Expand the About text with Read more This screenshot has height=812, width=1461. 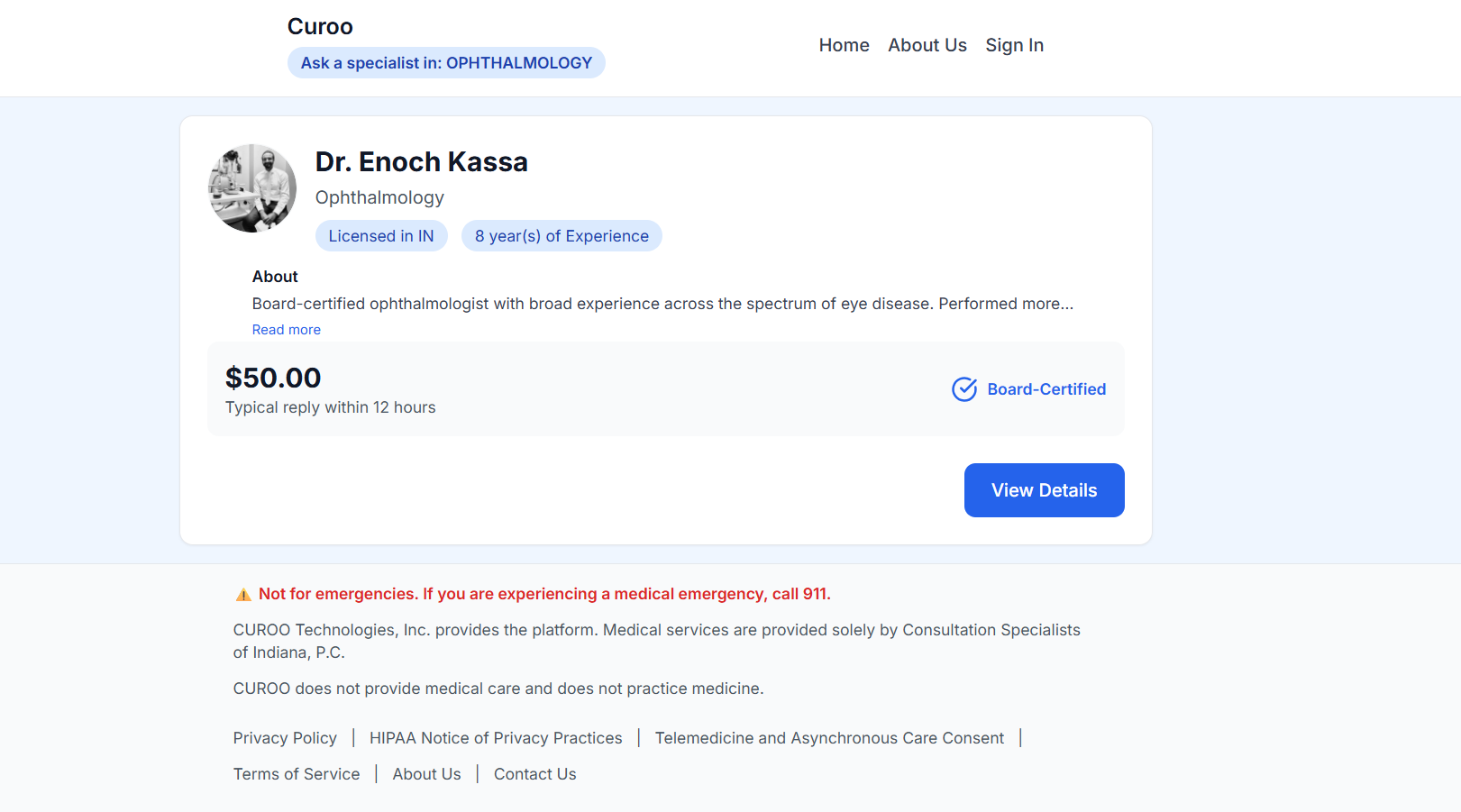pos(287,330)
